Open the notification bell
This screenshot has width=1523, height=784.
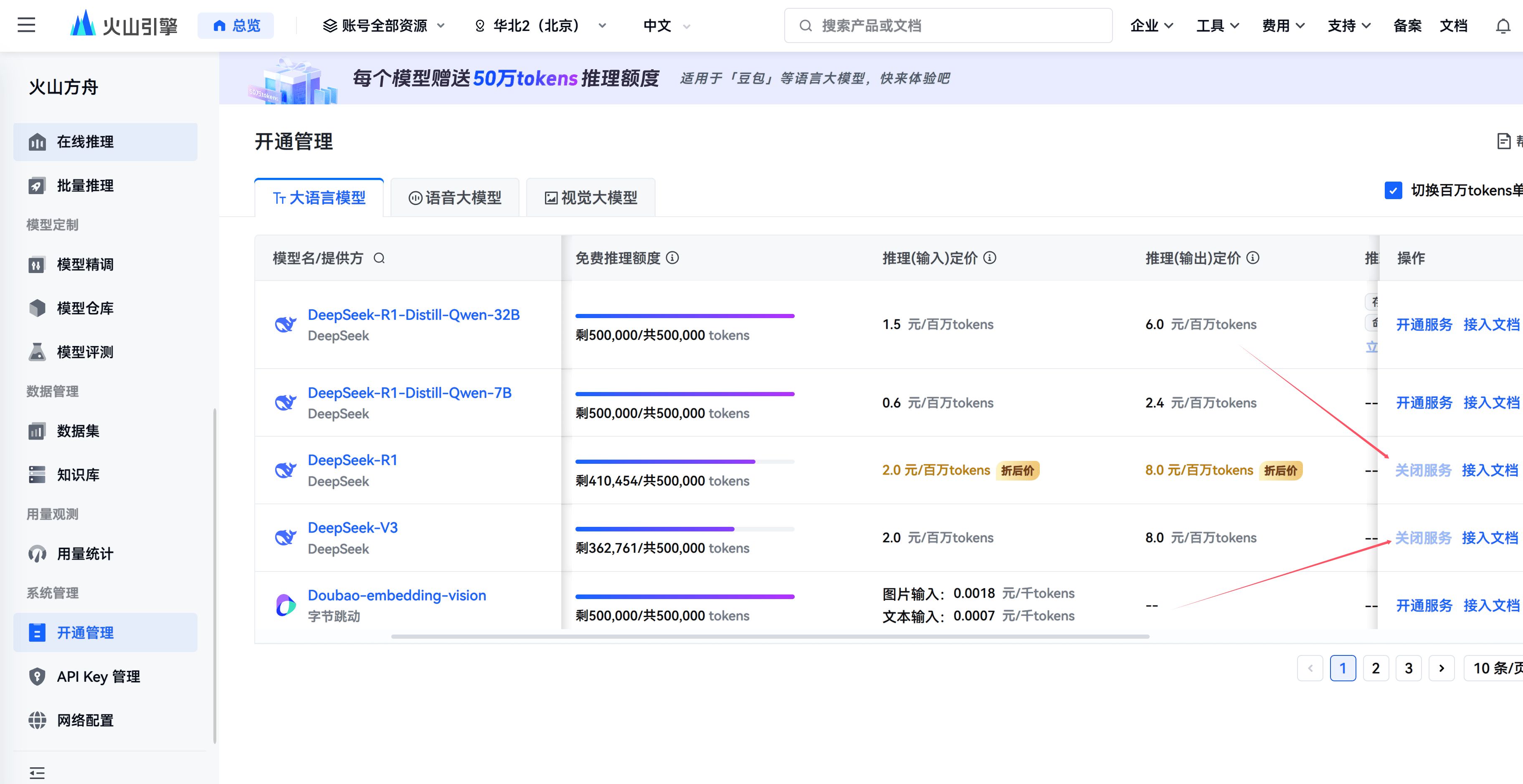click(1503, 26)
